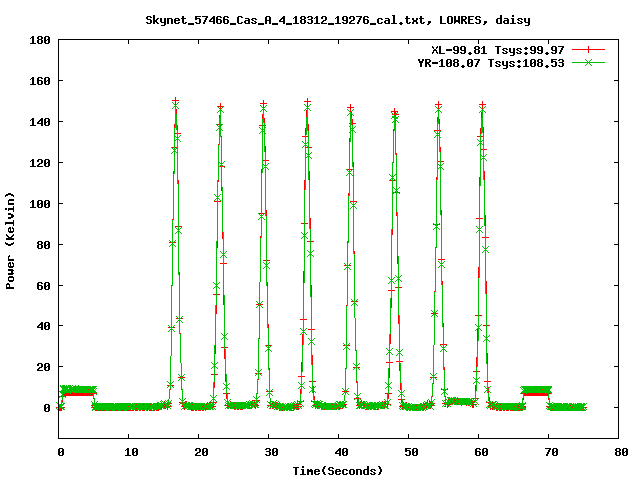The height and width of the screenshot is (480, 640).
Task: Click the green legend line sample
Action: point(588,62)
